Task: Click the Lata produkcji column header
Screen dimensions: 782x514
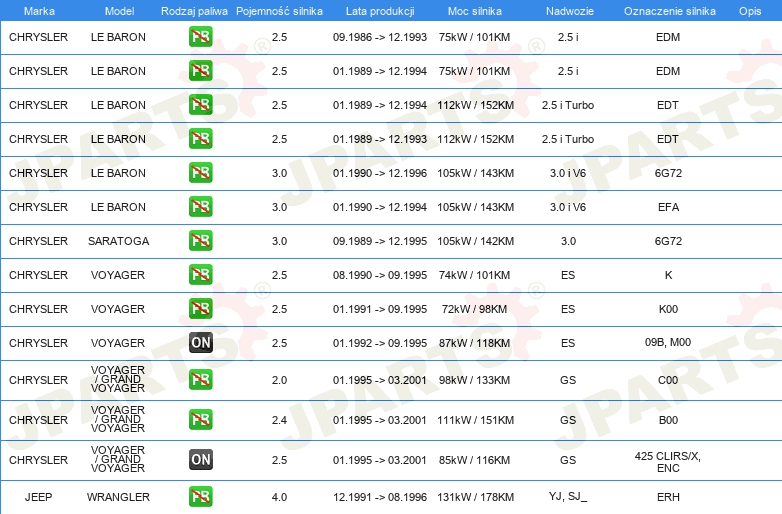Action: 380,11
